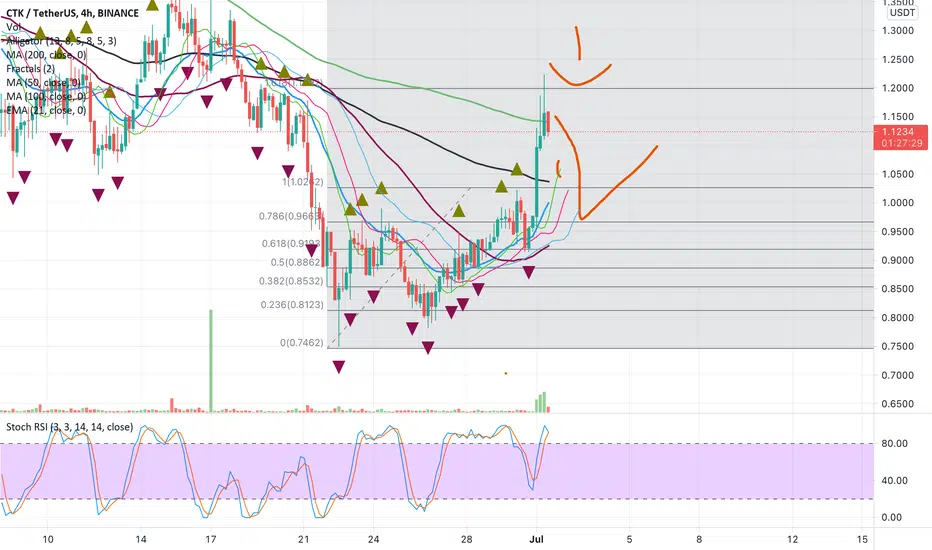Select the Vol indicator legend
The image size is (932, 550).
13,27
